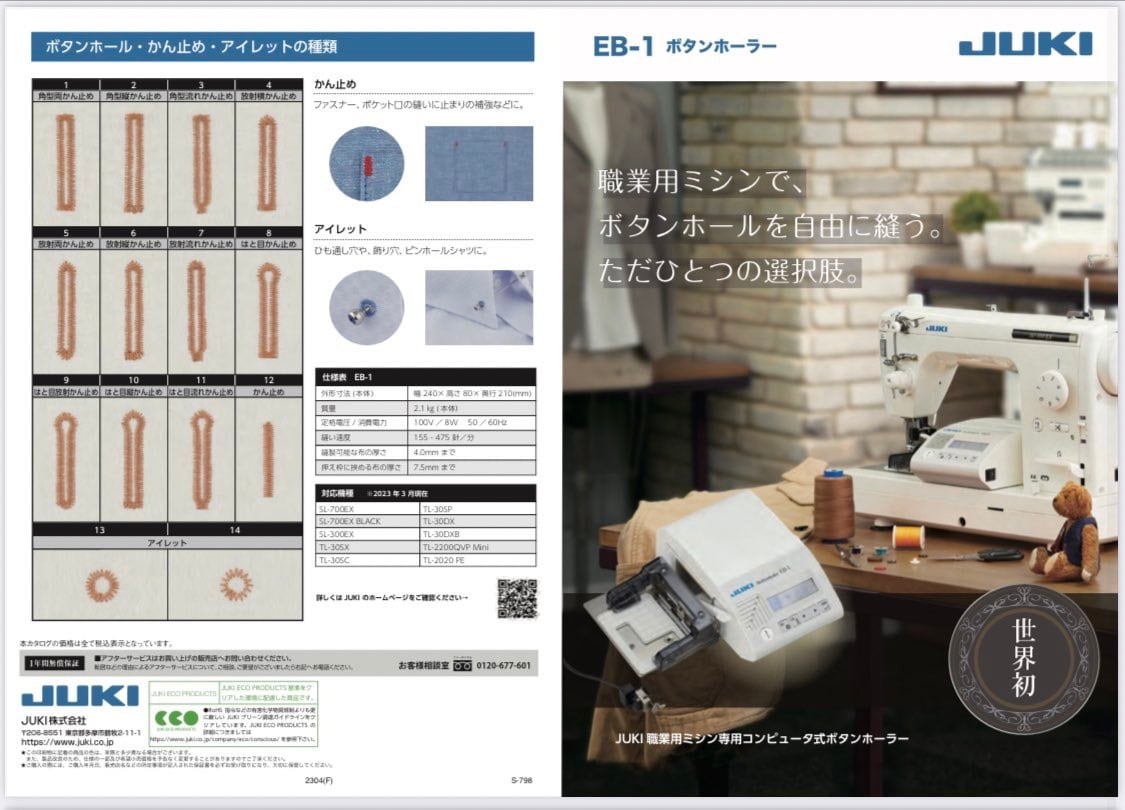Click the 4.0mm まで value

pos(434,453)
